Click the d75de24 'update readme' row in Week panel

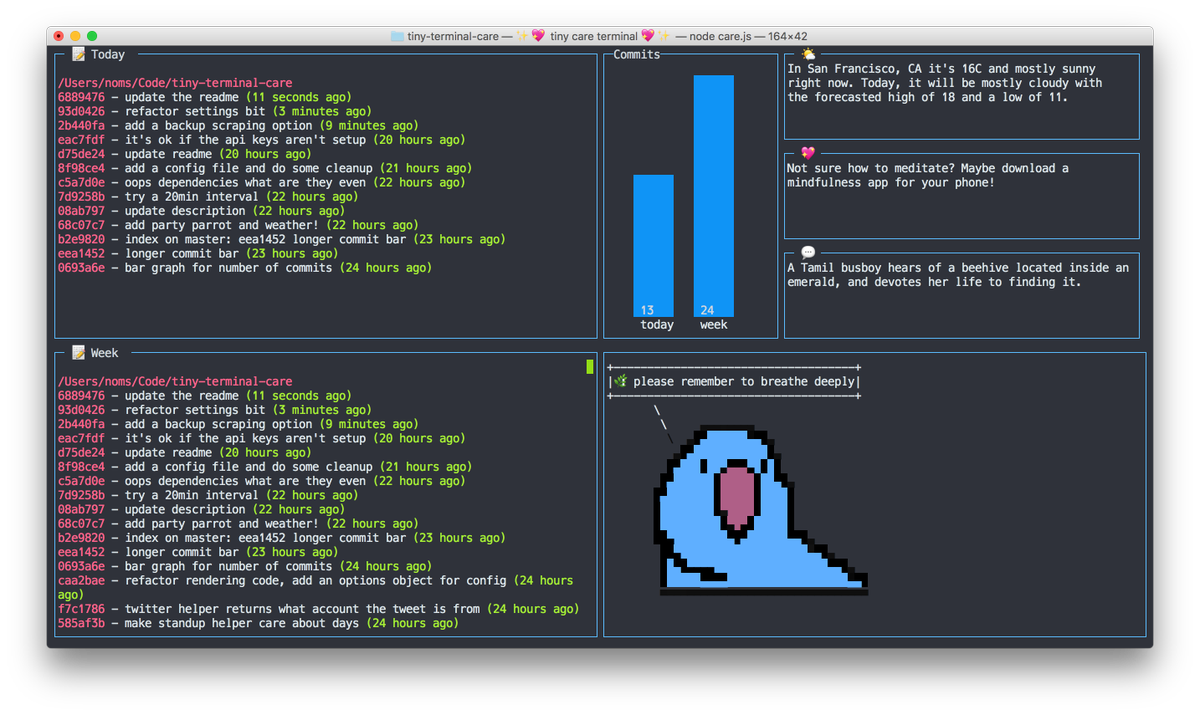pos(184,452)
